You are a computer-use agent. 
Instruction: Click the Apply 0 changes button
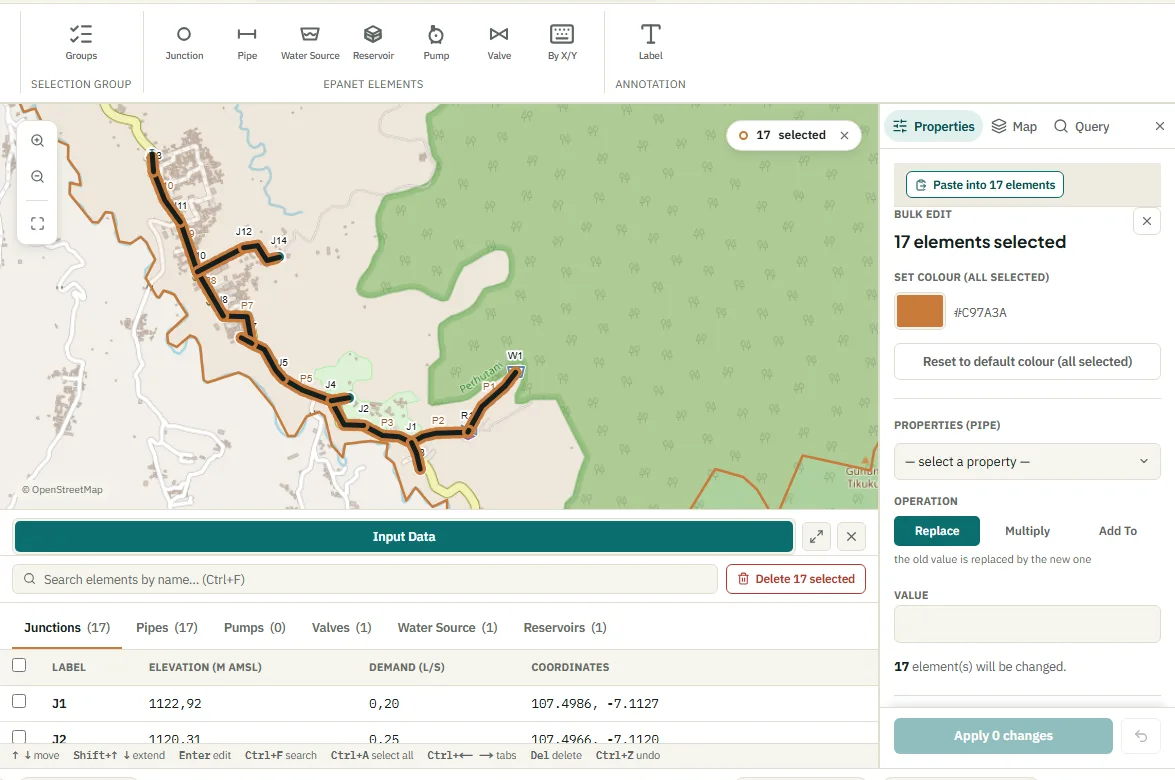pyautogui.click(x=1003, y=736)
